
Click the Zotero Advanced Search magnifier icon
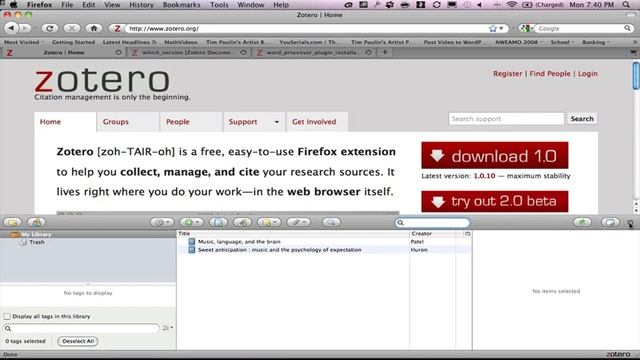click(x=331, y=222)
